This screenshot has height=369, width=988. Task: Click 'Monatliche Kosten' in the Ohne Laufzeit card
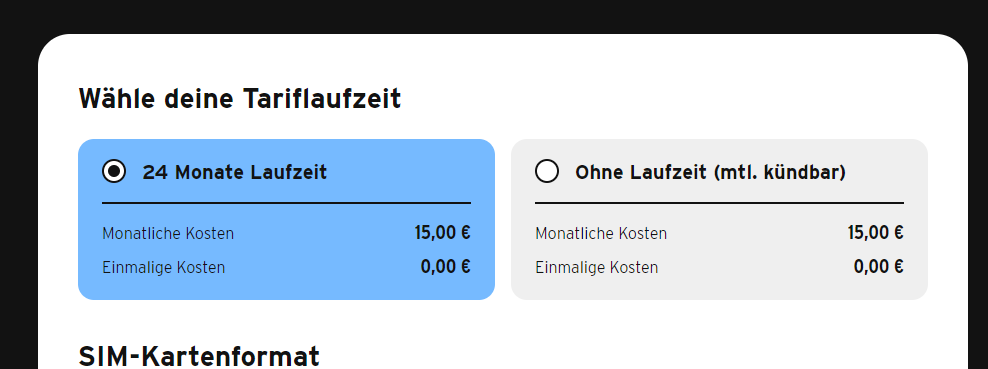[600, 234]
